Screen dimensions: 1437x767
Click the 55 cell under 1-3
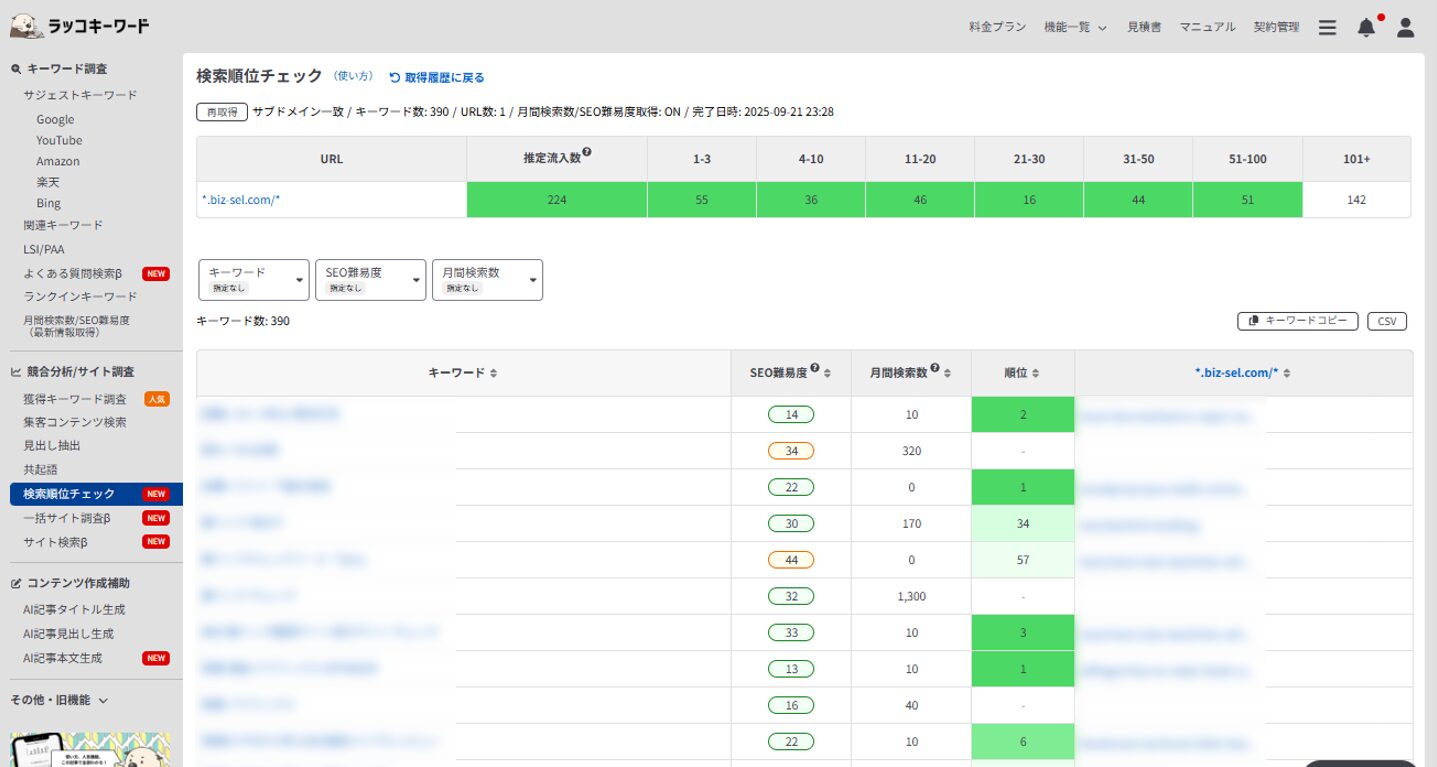click(x=702, y=200)
